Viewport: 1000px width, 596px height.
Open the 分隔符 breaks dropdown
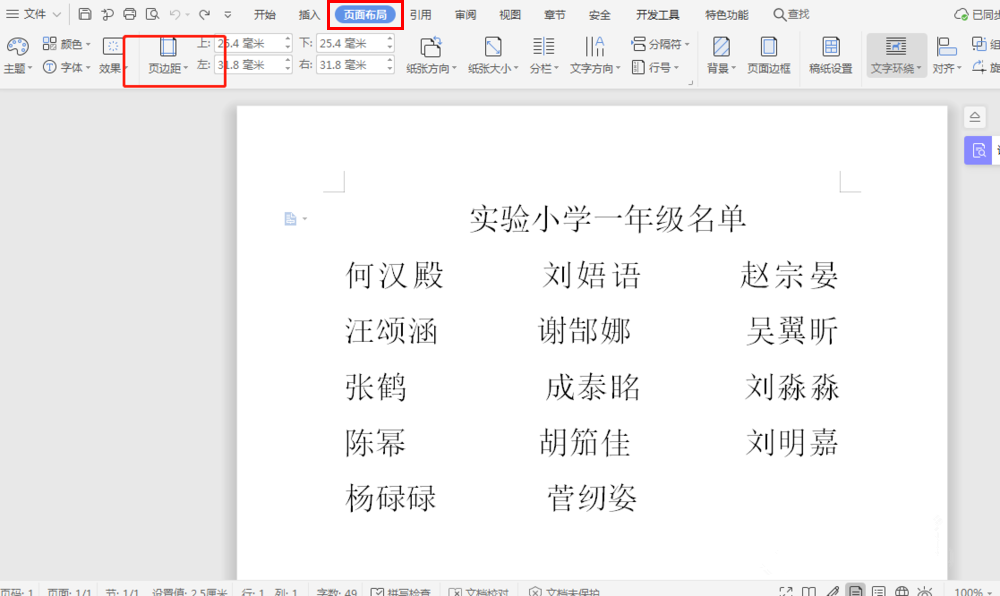(x=660, y=44)
